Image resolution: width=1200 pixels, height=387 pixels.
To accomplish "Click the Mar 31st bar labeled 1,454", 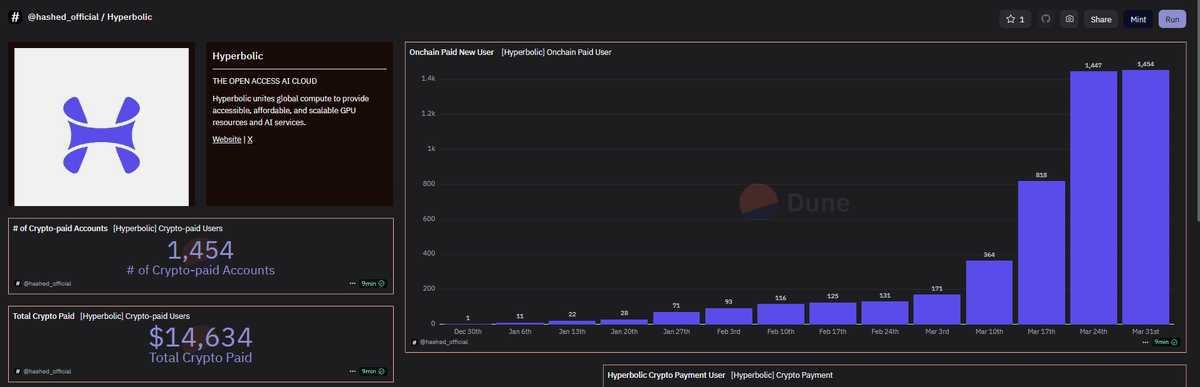I will click(x=1145, y=197).
